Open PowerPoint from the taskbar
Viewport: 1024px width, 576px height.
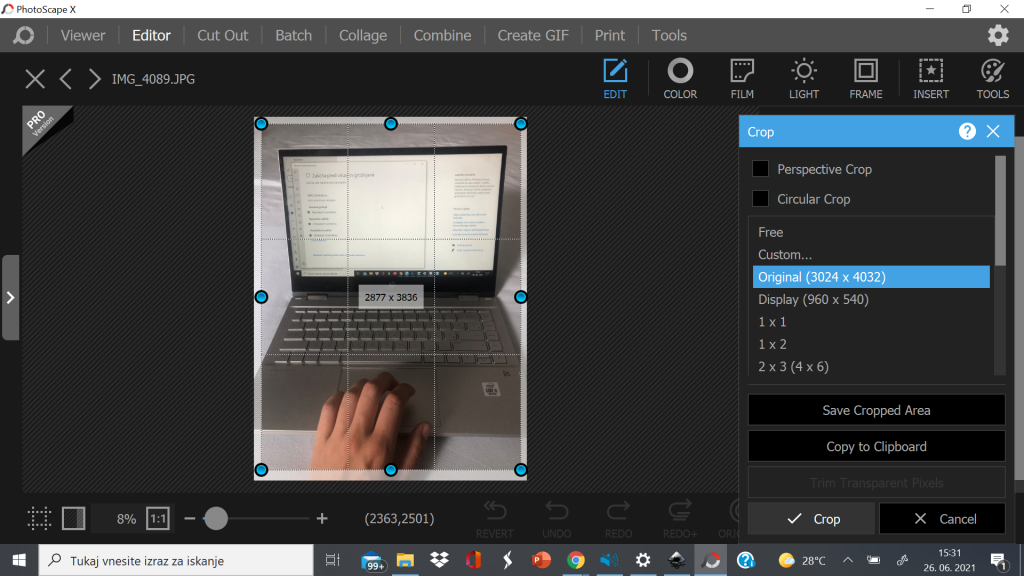click(x=541, y=560)
